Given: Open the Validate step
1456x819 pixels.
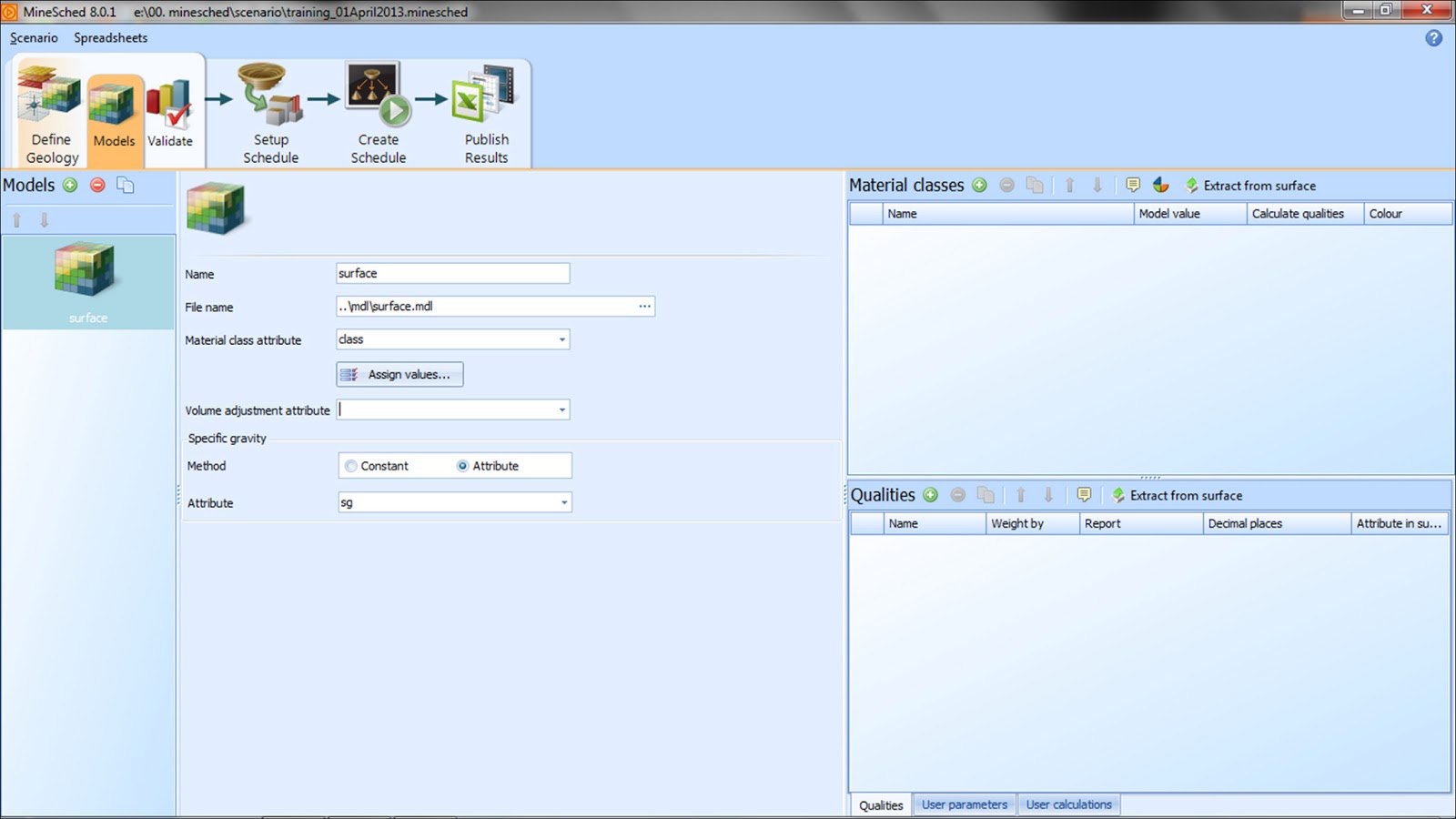Looking at the screenshot, I should [x=171, y=109].
